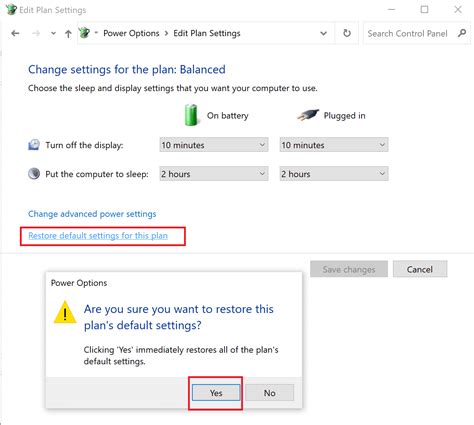The height and width of the screenshot is (425, 474).
Task: Select the Edit Plan Settings breadcrumb
Action: click(207, 33)
